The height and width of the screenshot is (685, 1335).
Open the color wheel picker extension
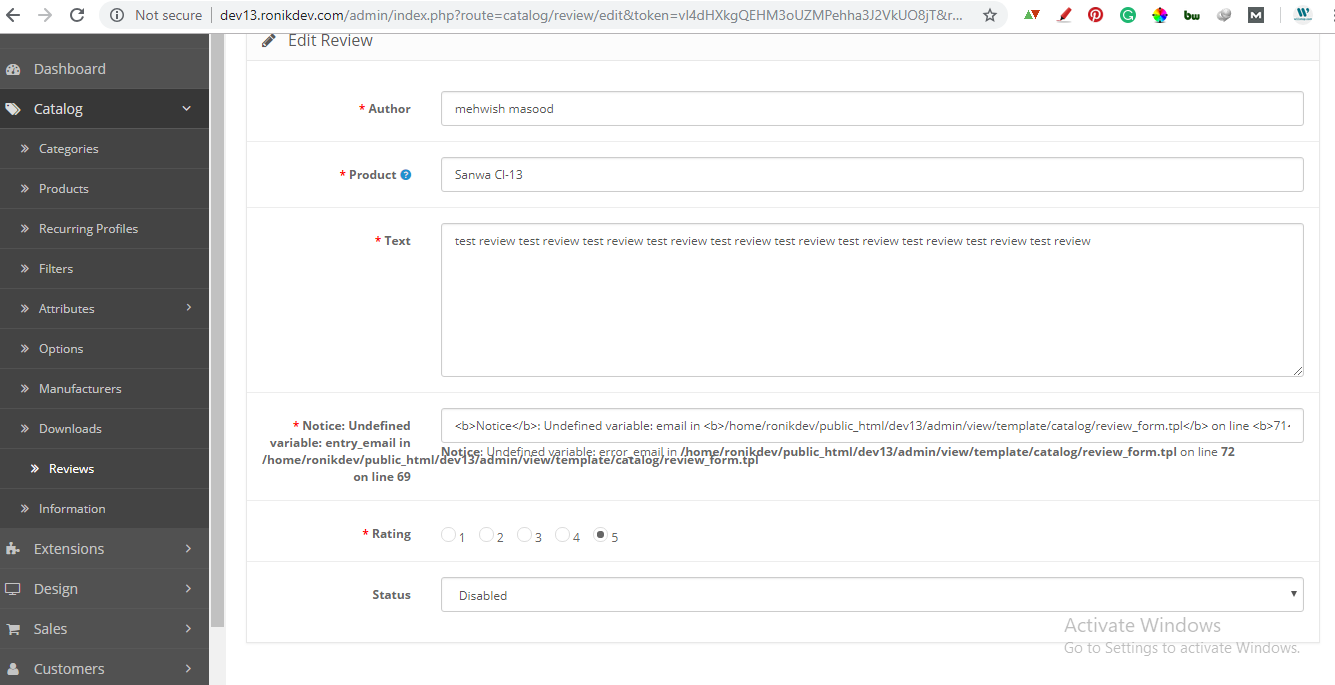(x=1160, y=15)
